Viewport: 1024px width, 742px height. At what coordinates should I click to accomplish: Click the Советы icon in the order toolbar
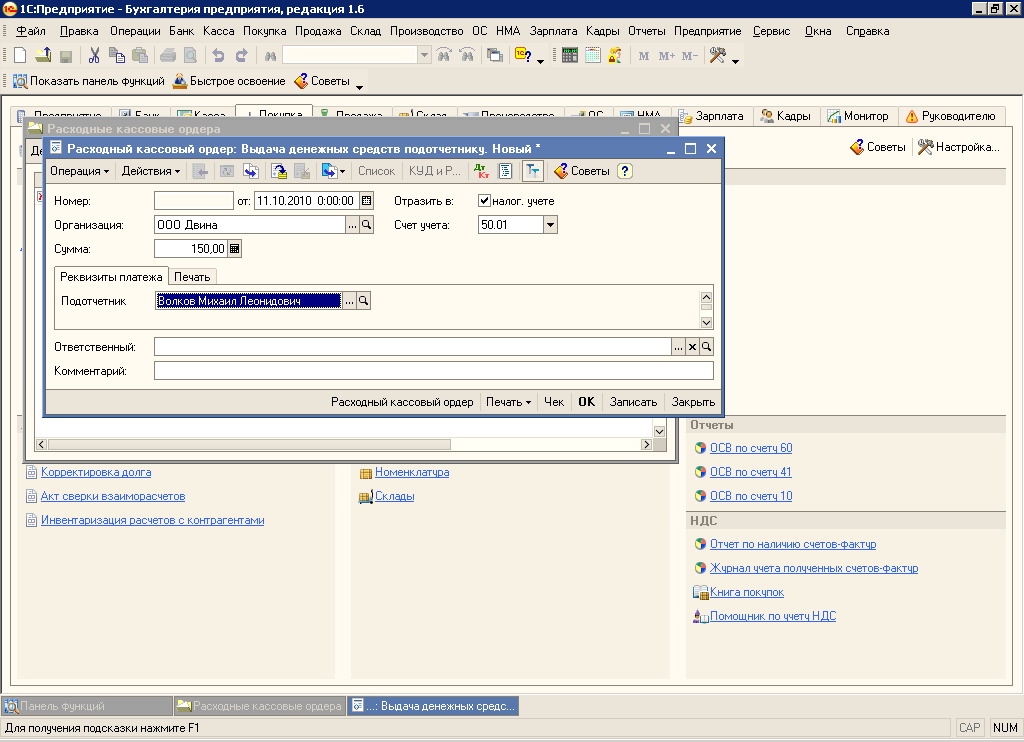pos(582,171)
